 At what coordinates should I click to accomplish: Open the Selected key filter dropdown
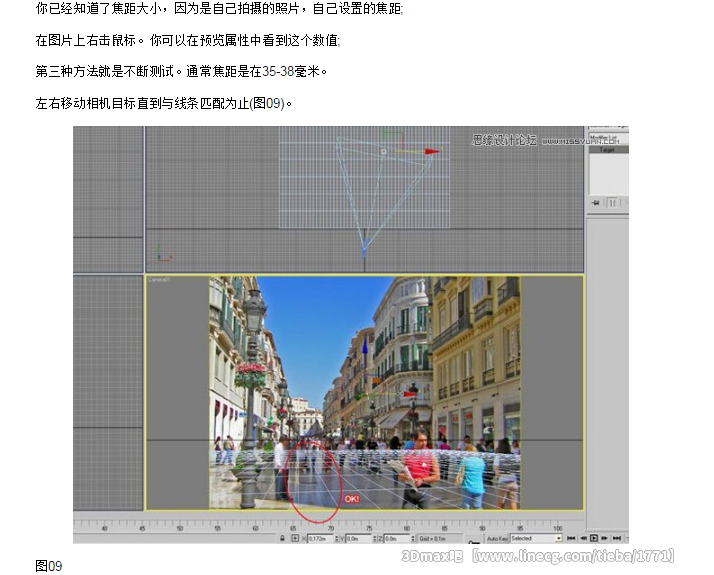point(536,539)
